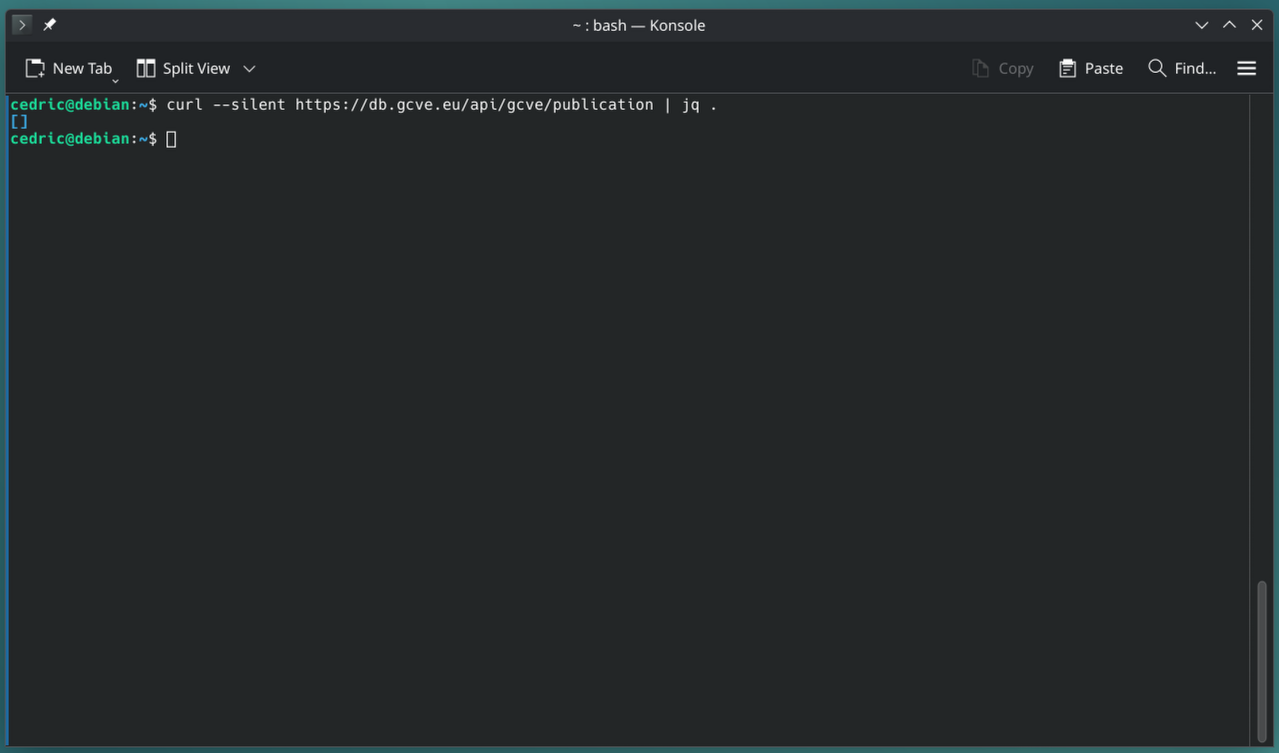Expand the New Tab profile dropdown arrow
Viewport: 1279px width, 753px height.
pos(115,80)
